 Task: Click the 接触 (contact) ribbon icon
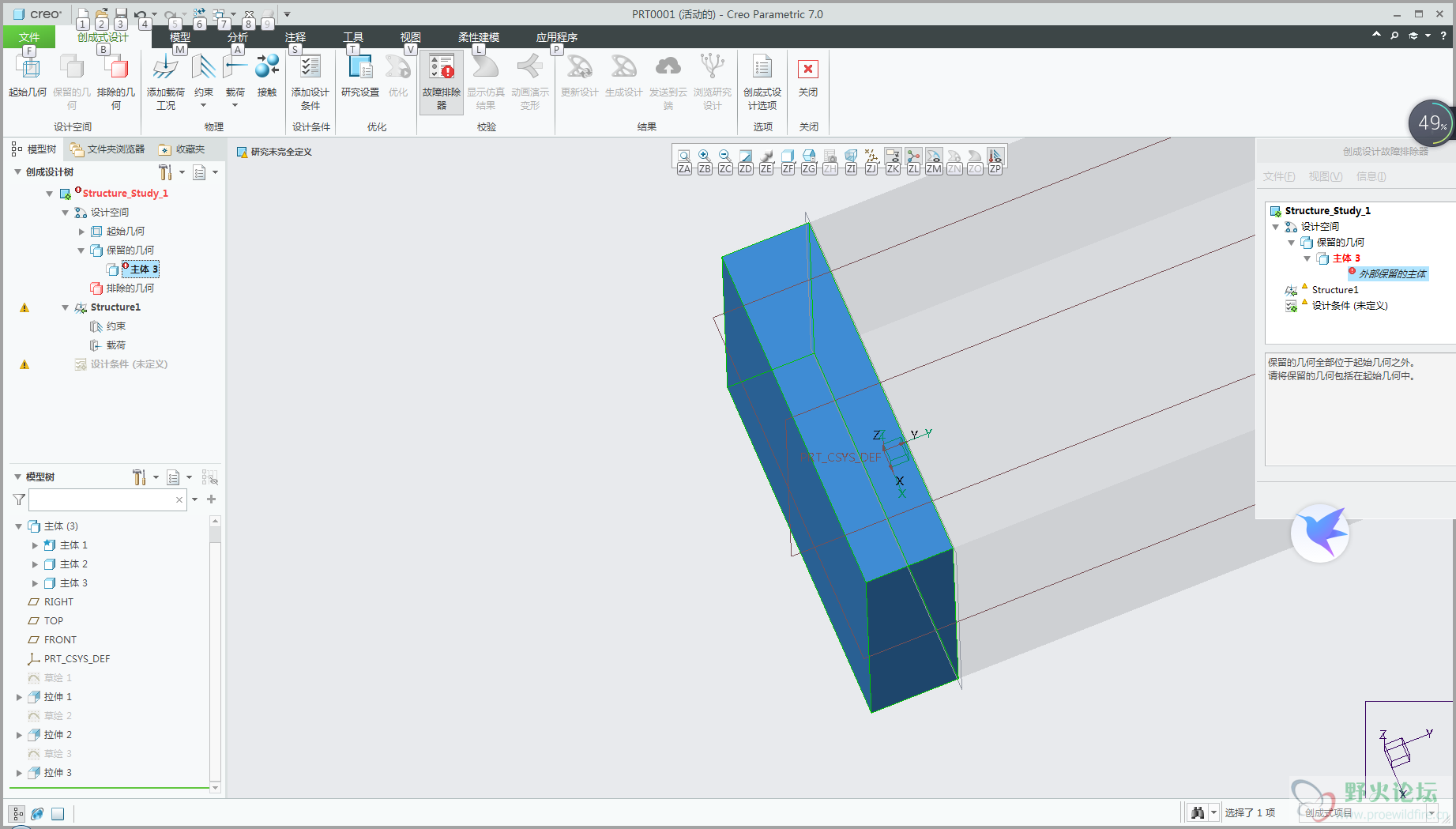(x=267, y=76)
